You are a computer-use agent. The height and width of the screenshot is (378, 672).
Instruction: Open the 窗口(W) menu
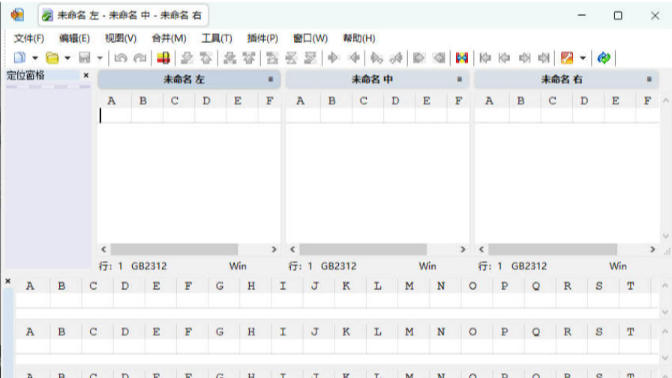coord(310,38)
